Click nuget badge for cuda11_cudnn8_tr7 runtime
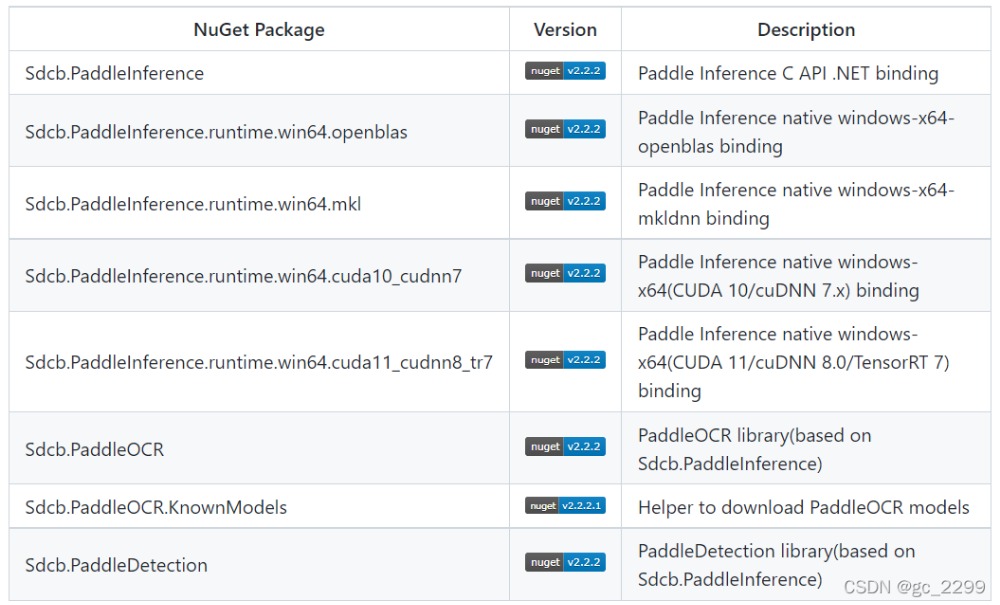This screenshot has height=605, width=1000. pos(565,360)
